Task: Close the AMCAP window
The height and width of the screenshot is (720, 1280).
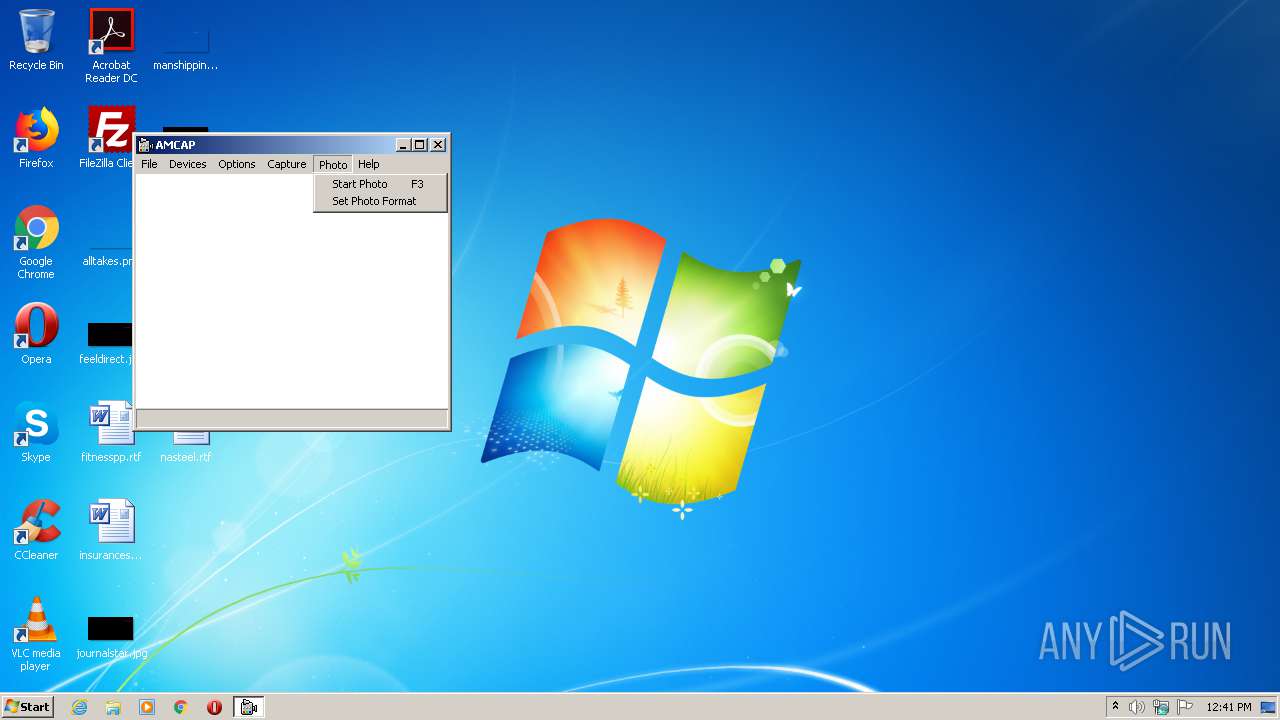Action: coord(438,145)
